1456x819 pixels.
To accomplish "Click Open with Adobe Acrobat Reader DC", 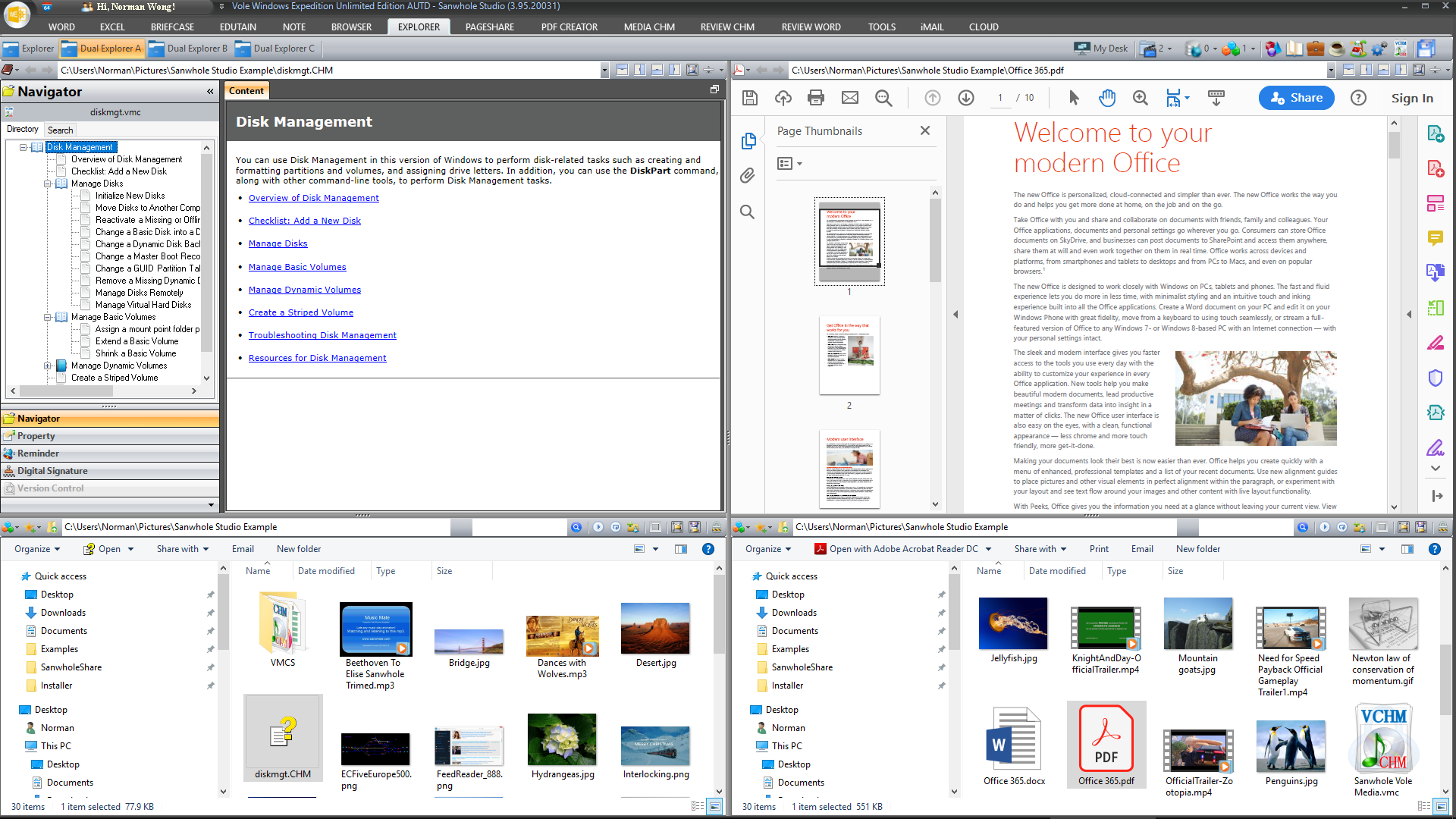I will click(896, 549).
